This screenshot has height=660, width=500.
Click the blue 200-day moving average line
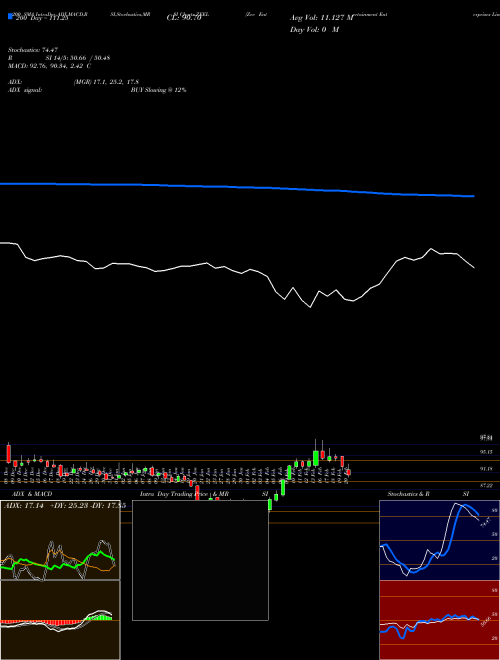pos(237,188)
